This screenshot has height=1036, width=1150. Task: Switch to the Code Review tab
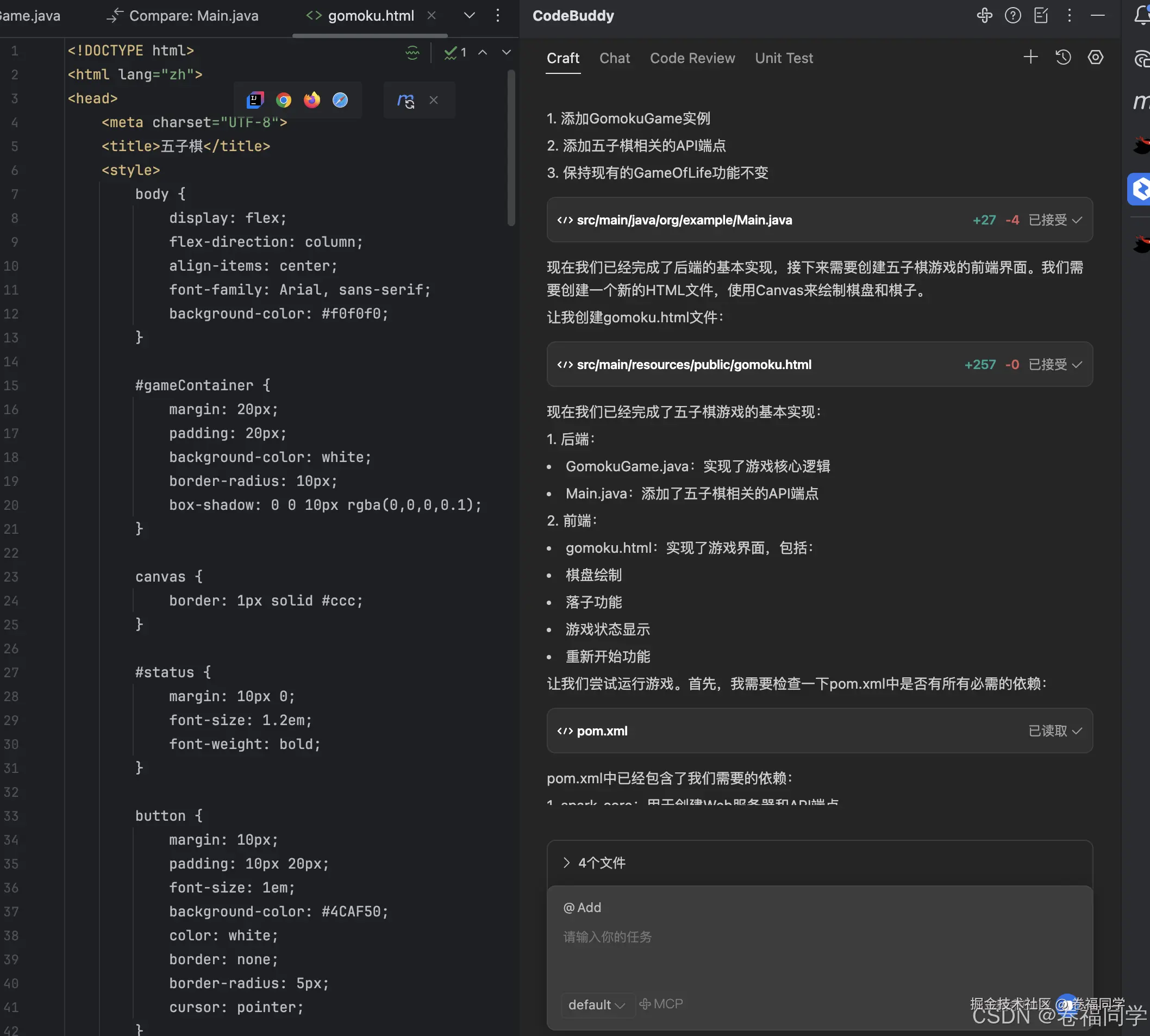(x=692, y=58)
